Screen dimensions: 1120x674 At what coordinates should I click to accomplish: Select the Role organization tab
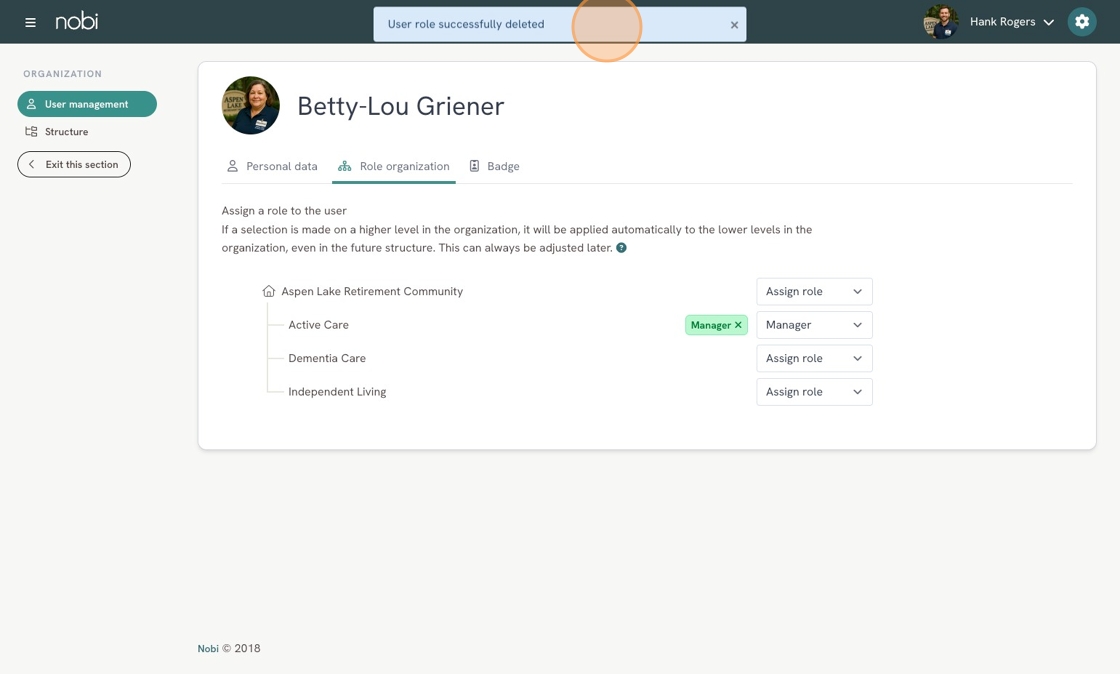tap(394, 167)
